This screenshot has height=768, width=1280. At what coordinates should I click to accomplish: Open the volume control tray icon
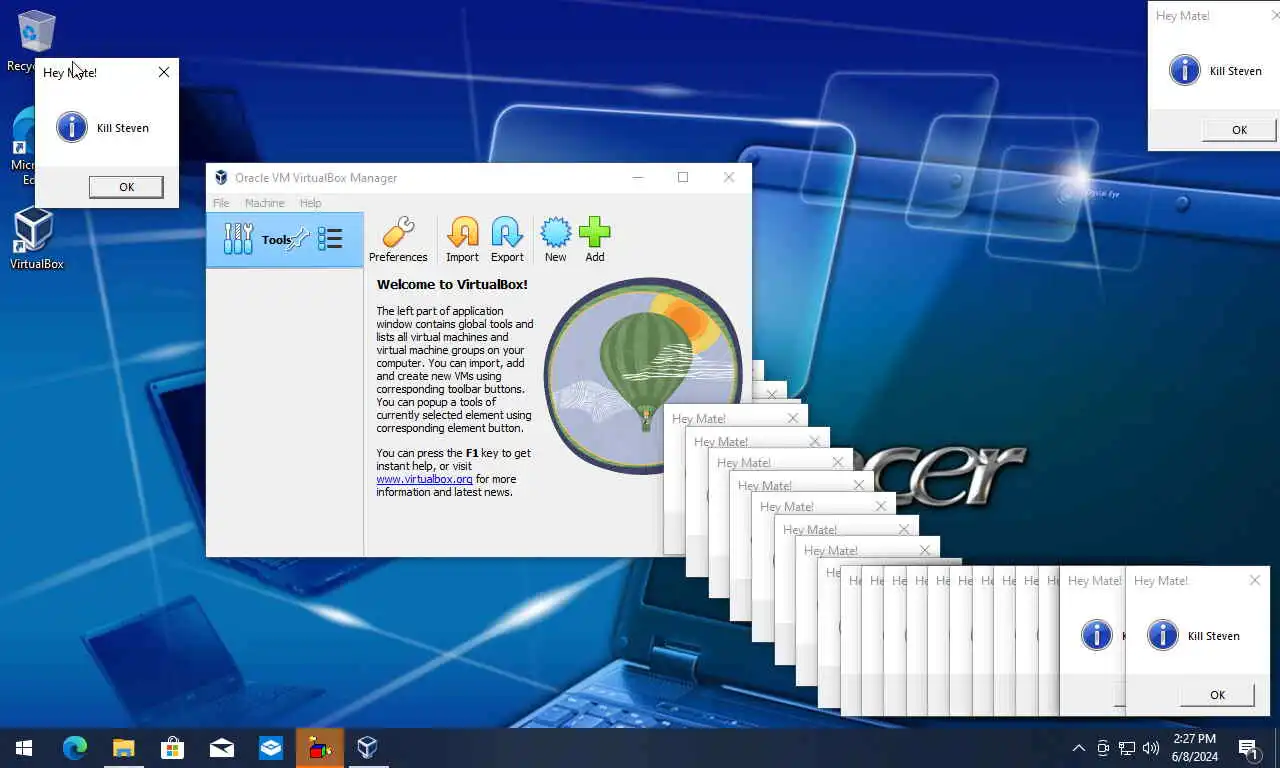tap(1151, 747)
